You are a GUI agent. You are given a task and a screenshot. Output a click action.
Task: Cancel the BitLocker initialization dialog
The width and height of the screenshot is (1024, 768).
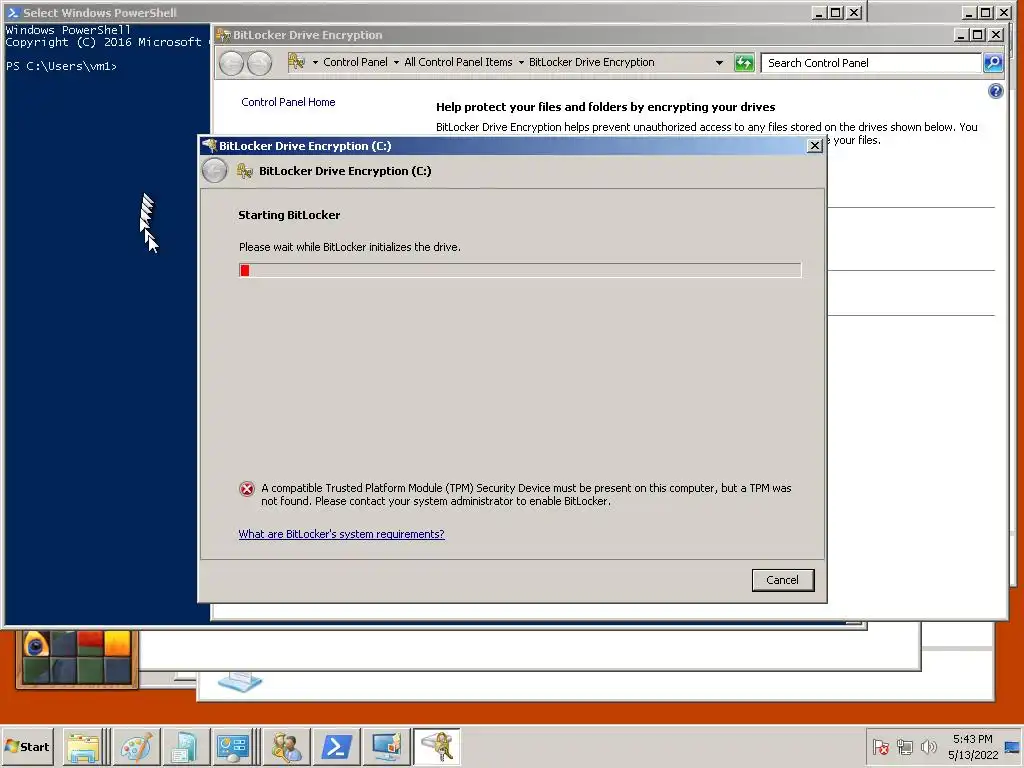tap(782, 580)
